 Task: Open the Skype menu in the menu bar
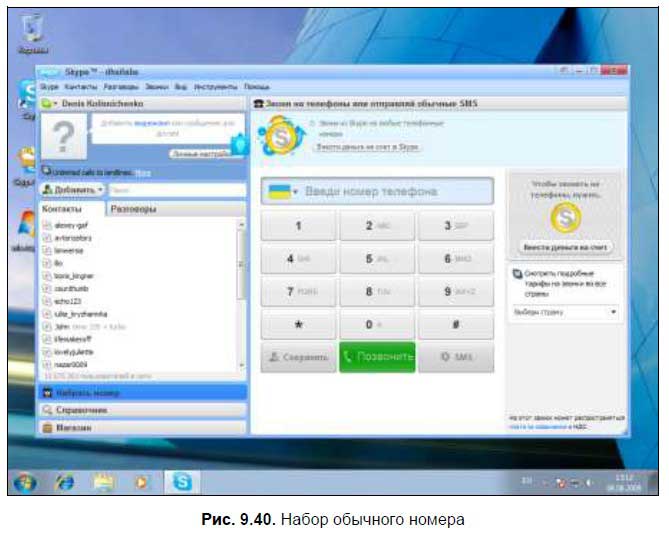tap(49, 87)
